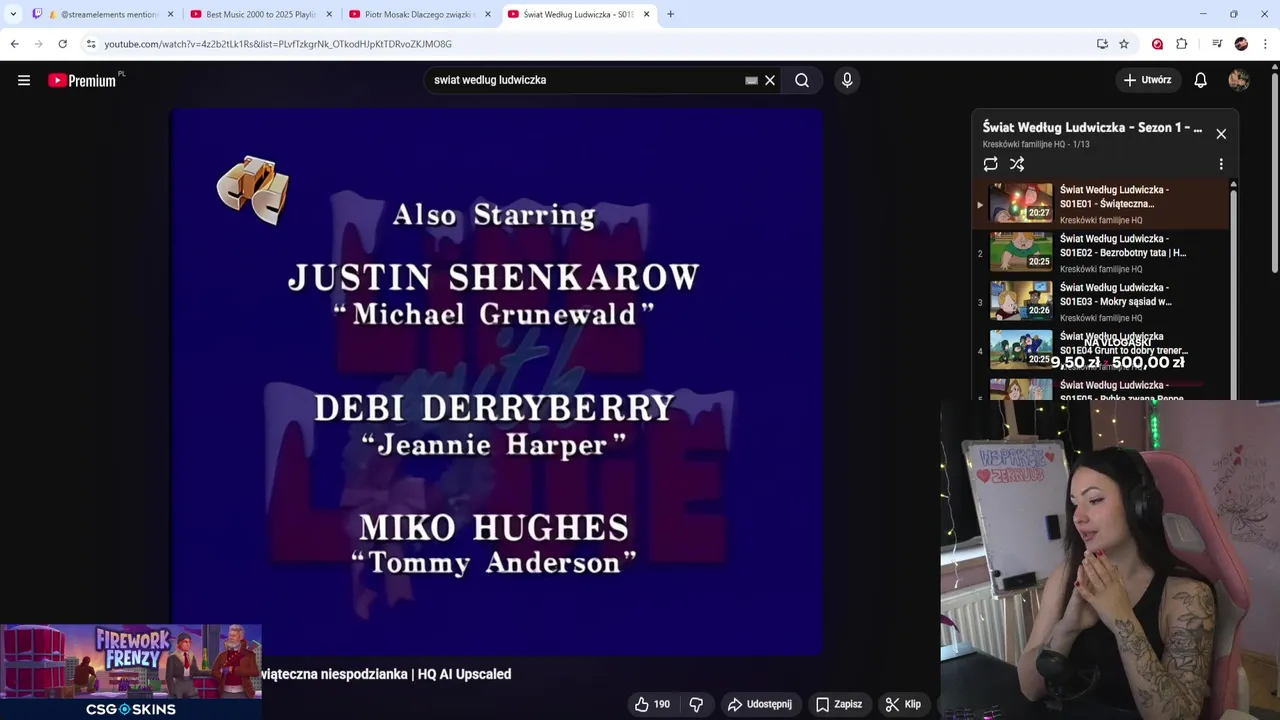Open the YouTube hamburger guide menu
This screenshot has height=720, width=1280.
click(24, 80)
